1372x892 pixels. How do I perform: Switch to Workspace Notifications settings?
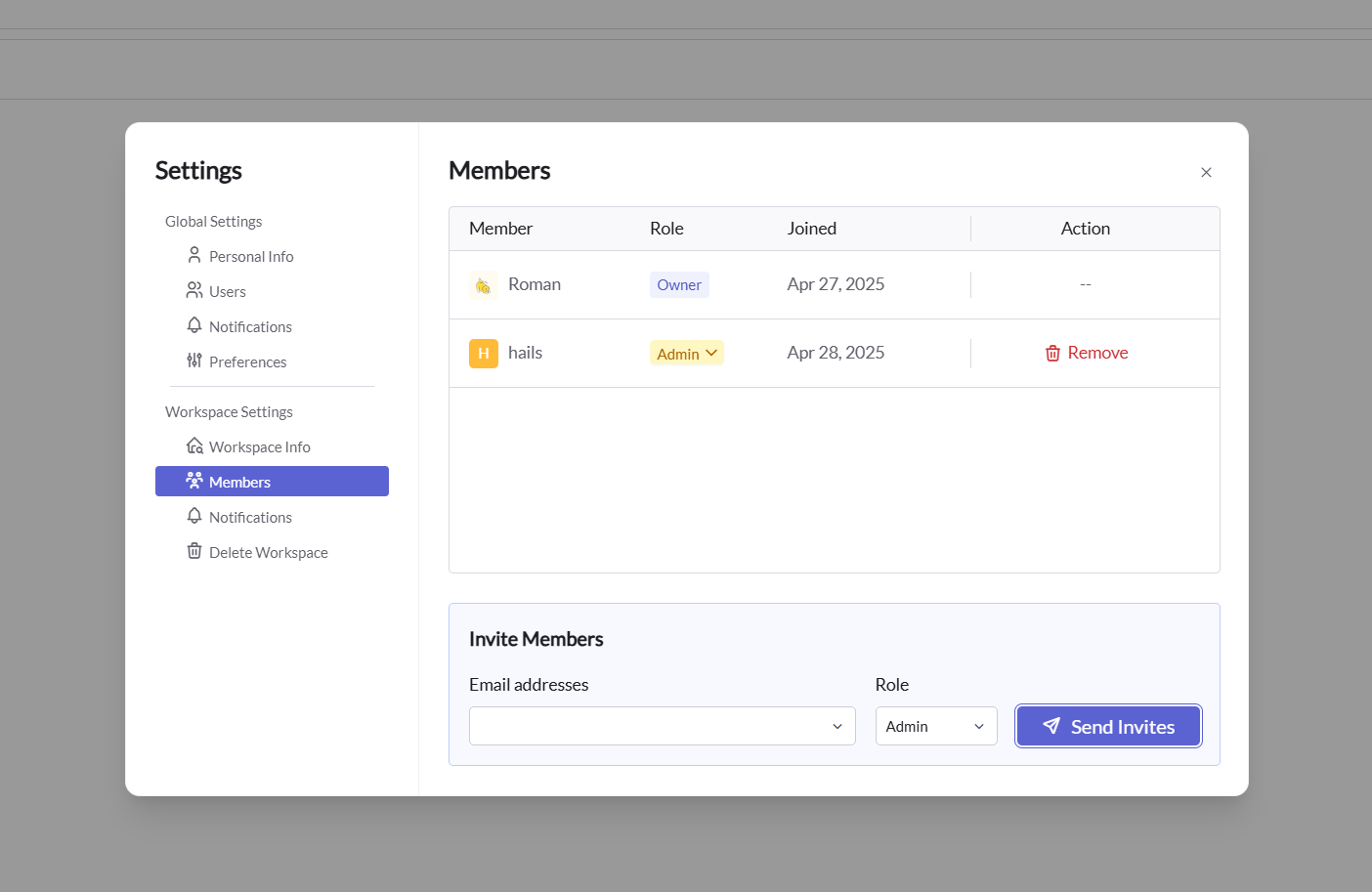(250, 516)
